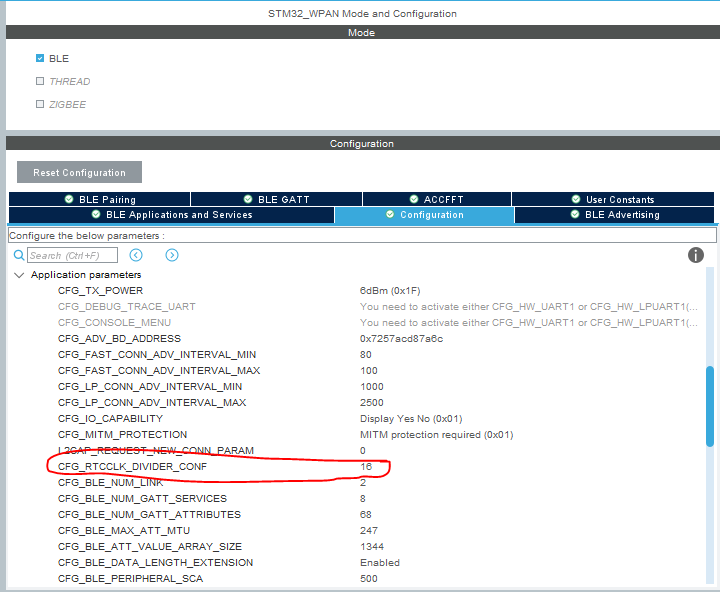
Task: Select CFG_CONSOLE_MENU parameter
Action: [x=114, y=322]
